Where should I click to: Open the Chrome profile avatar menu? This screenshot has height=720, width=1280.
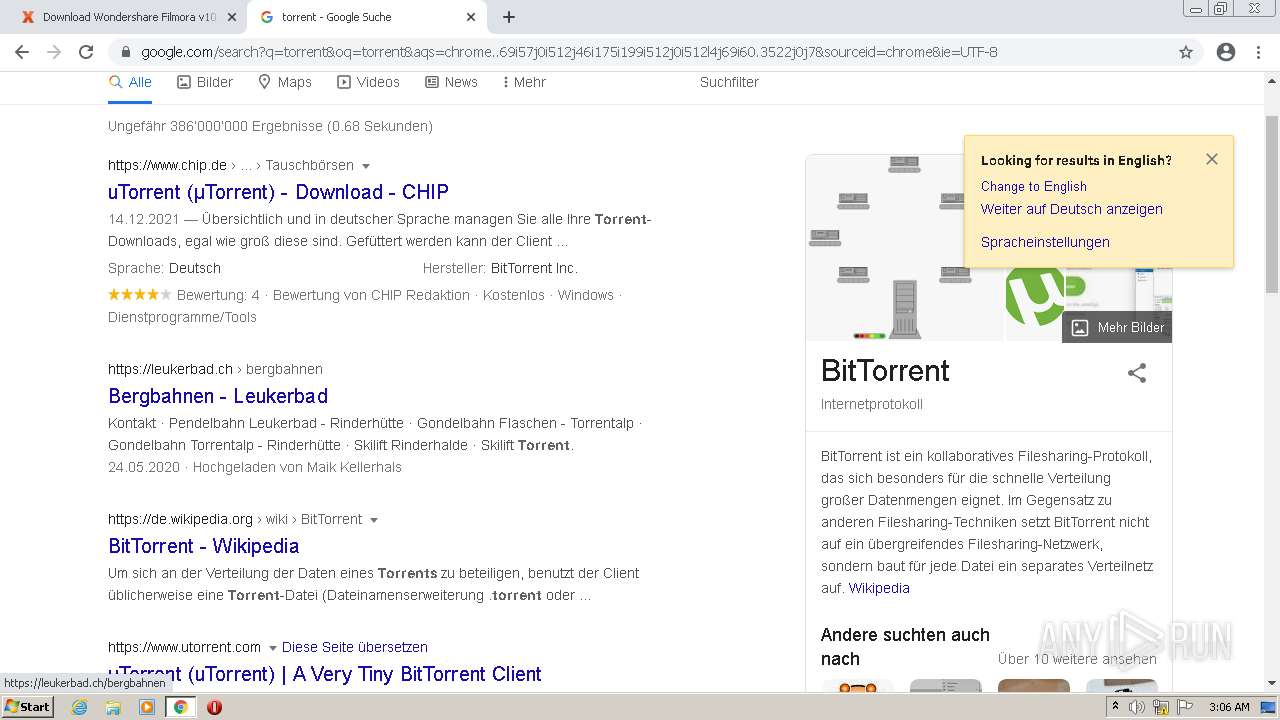click(1226, 52)
